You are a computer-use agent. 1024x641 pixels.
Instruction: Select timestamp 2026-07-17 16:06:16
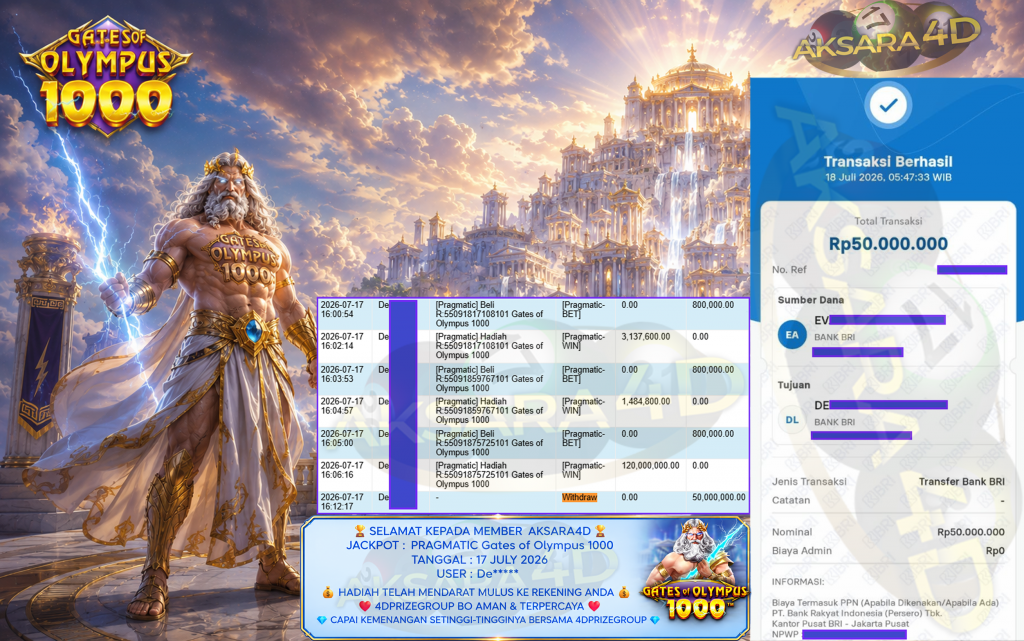[342, 470]
